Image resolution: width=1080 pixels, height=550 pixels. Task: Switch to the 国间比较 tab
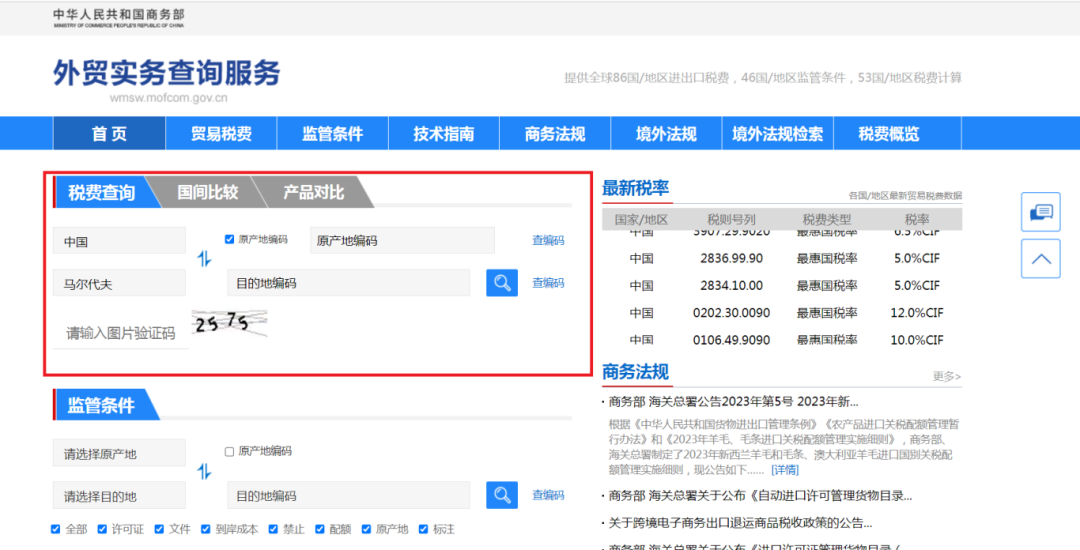click(x=207, y=192)
